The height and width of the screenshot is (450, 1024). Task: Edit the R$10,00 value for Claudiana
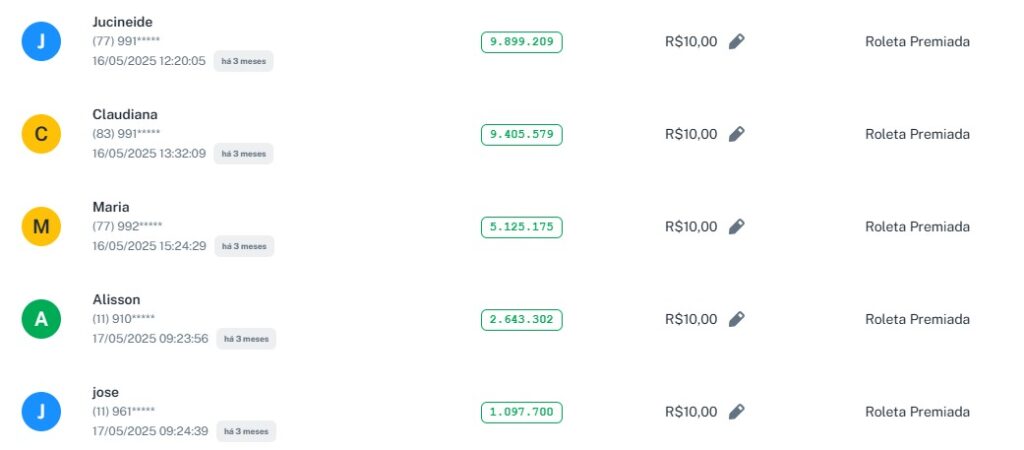[x=737, y=134]
